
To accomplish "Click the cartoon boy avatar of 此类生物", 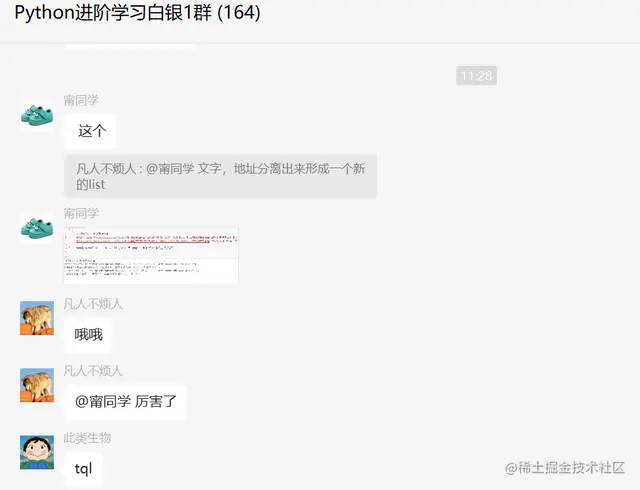I will tap(37, 452).
